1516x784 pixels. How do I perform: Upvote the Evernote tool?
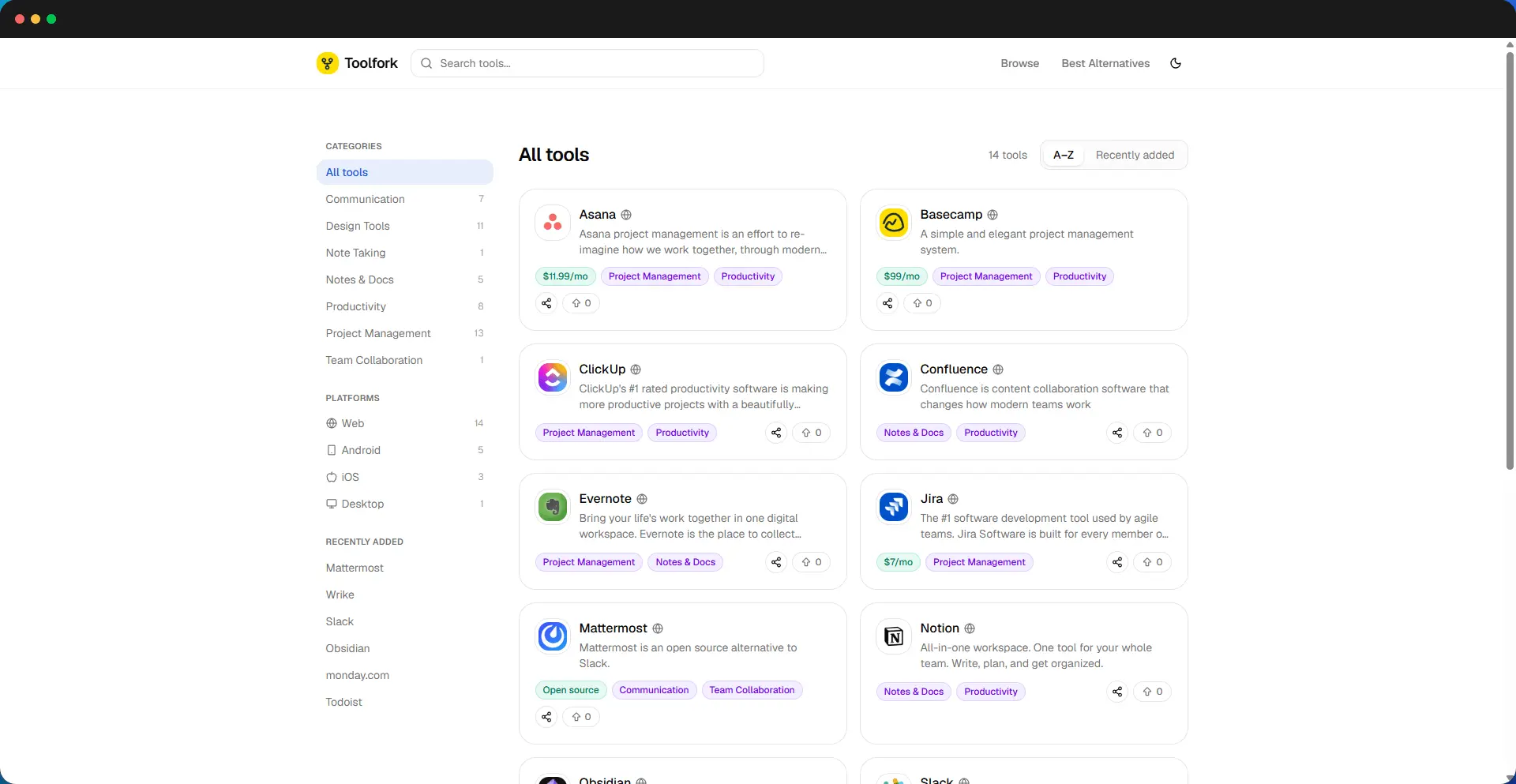(812, 562)
